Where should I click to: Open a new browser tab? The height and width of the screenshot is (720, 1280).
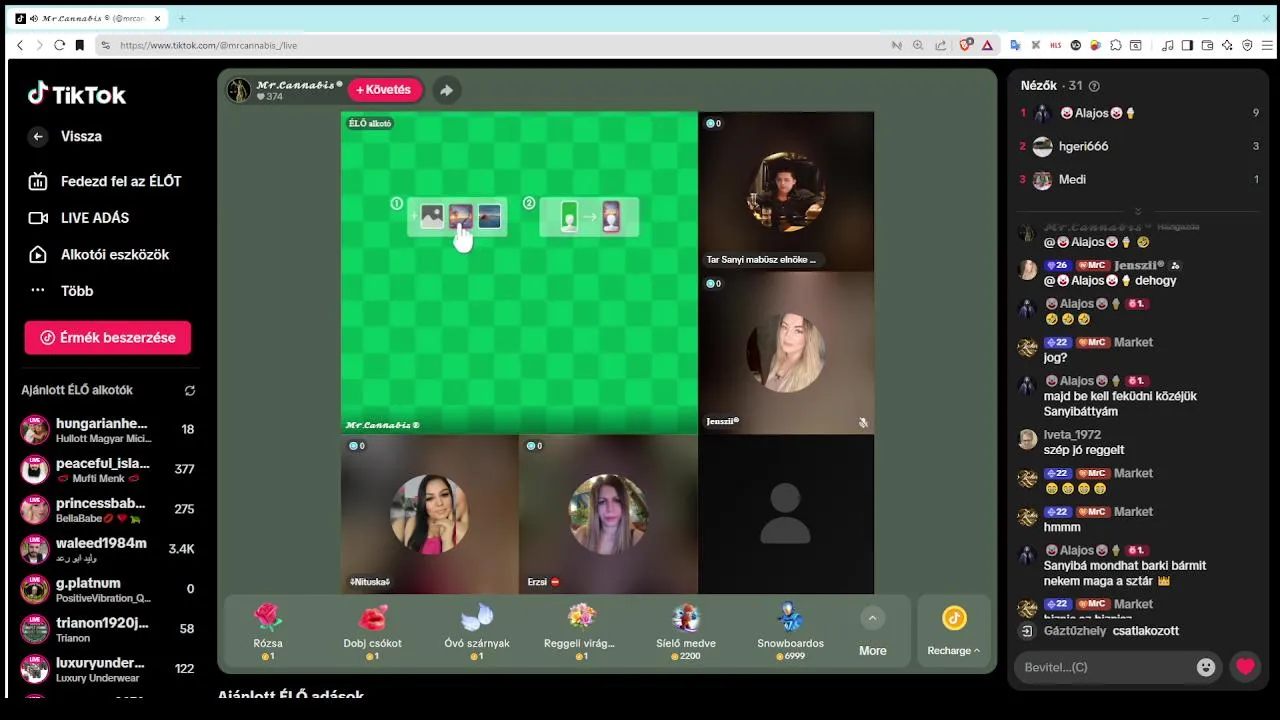pyautogui.click(x=182, y=18)
